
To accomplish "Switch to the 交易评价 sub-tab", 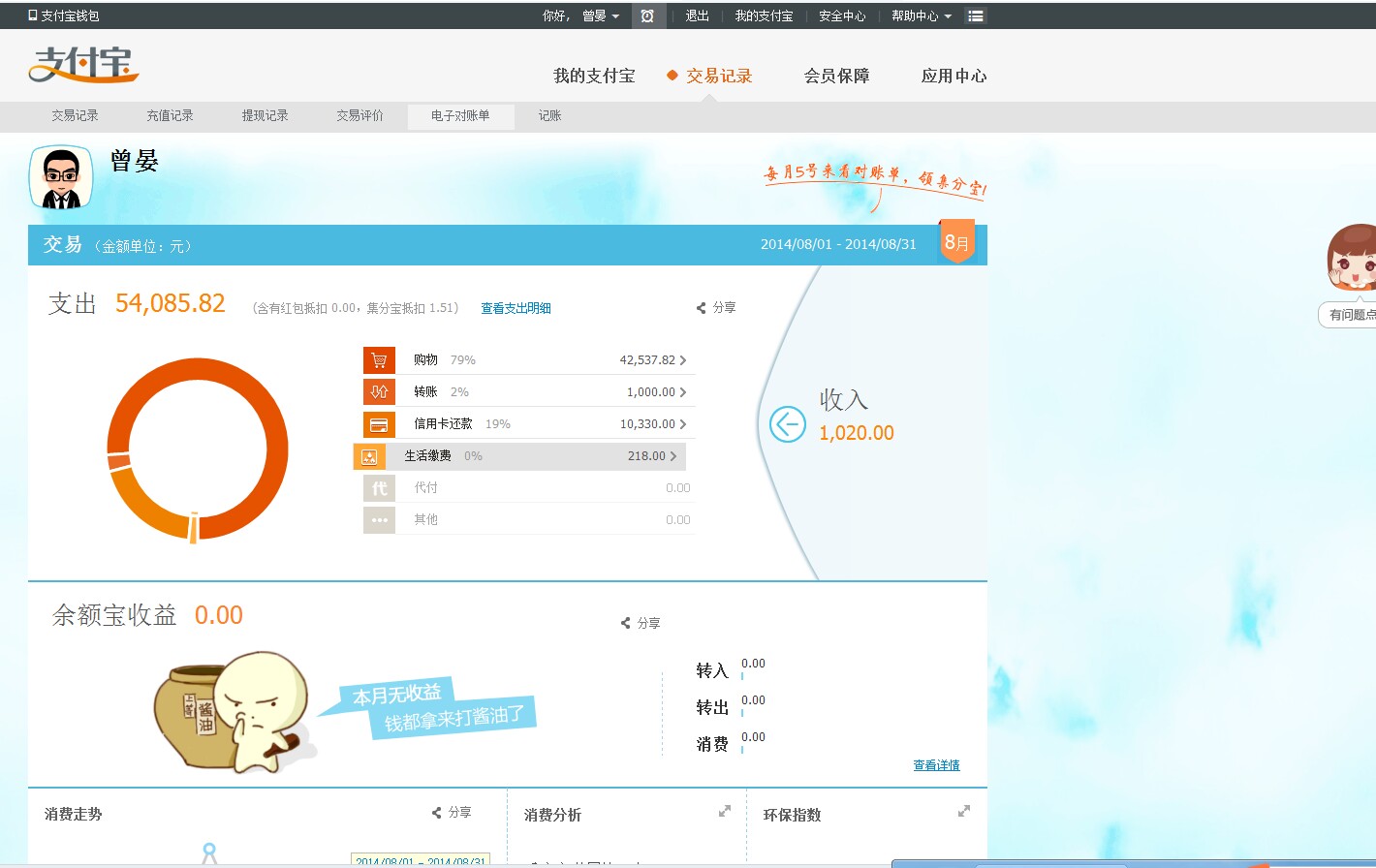I will pyautogui.click(x=360, y=116).
